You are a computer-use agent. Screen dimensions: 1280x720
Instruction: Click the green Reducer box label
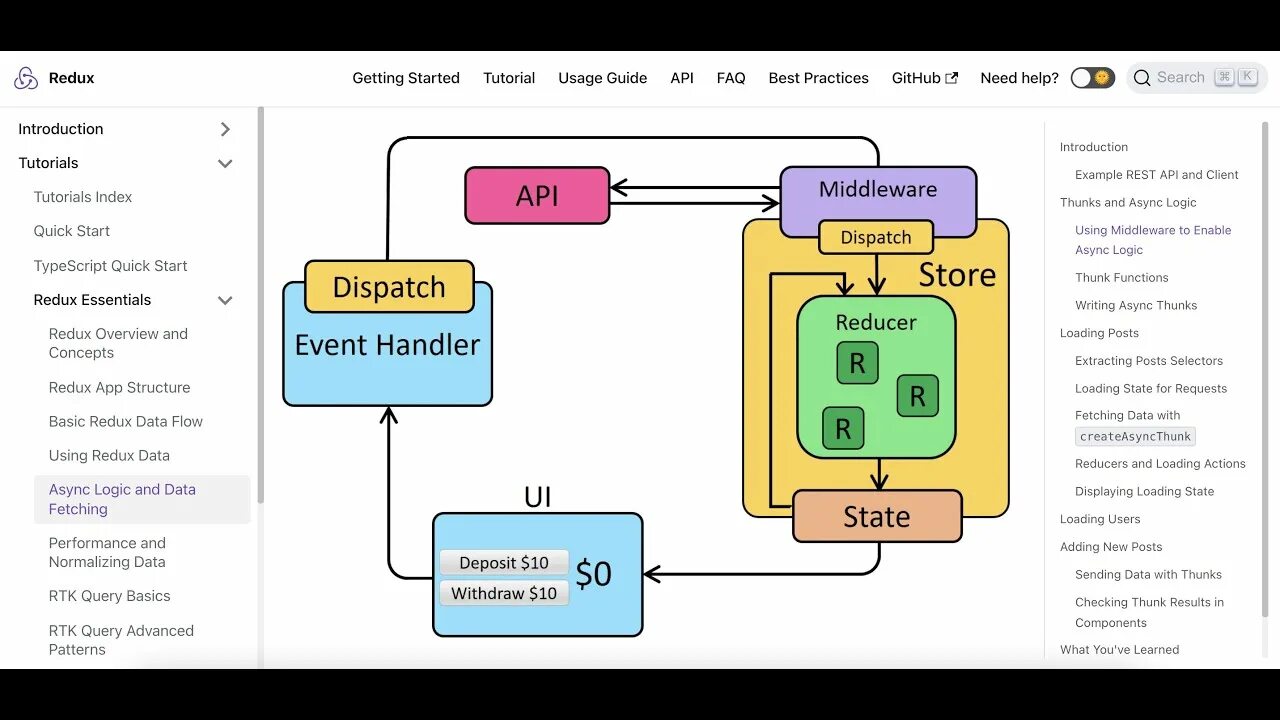coord(876,323)
